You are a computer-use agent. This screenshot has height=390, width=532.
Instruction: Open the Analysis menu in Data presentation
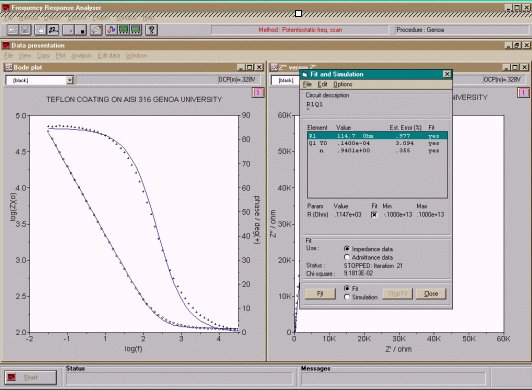coord(81,55)
